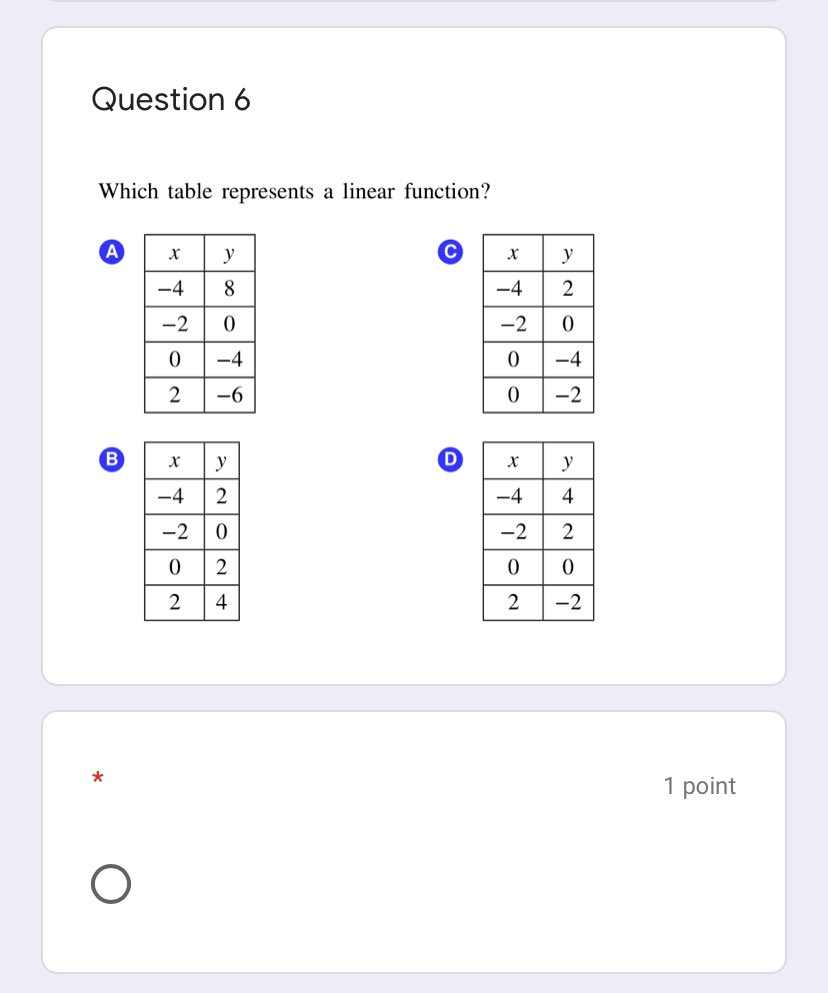This screenshot has width=828, height=993.
Task: Click the Question 6 heading
Action: 170,99
